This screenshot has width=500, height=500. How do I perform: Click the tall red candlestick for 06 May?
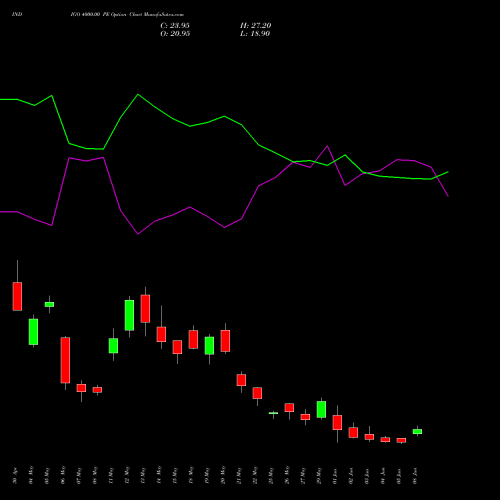[x=65, y=360]
